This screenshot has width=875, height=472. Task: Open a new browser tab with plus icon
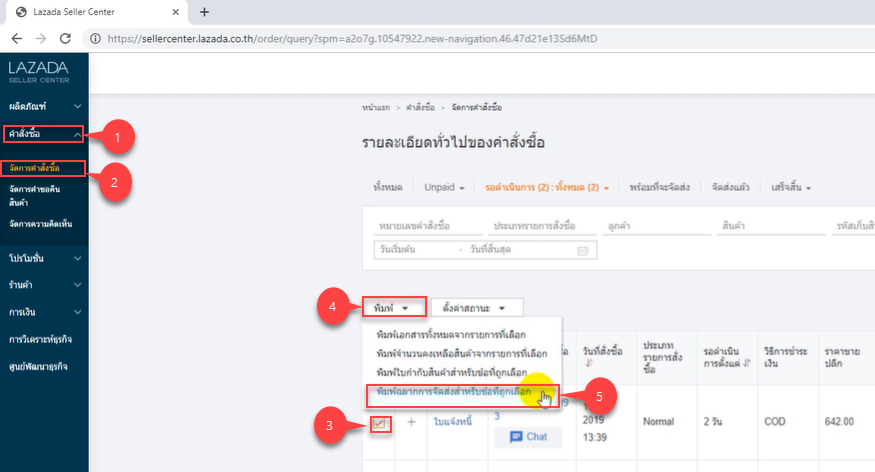point(204,12)
